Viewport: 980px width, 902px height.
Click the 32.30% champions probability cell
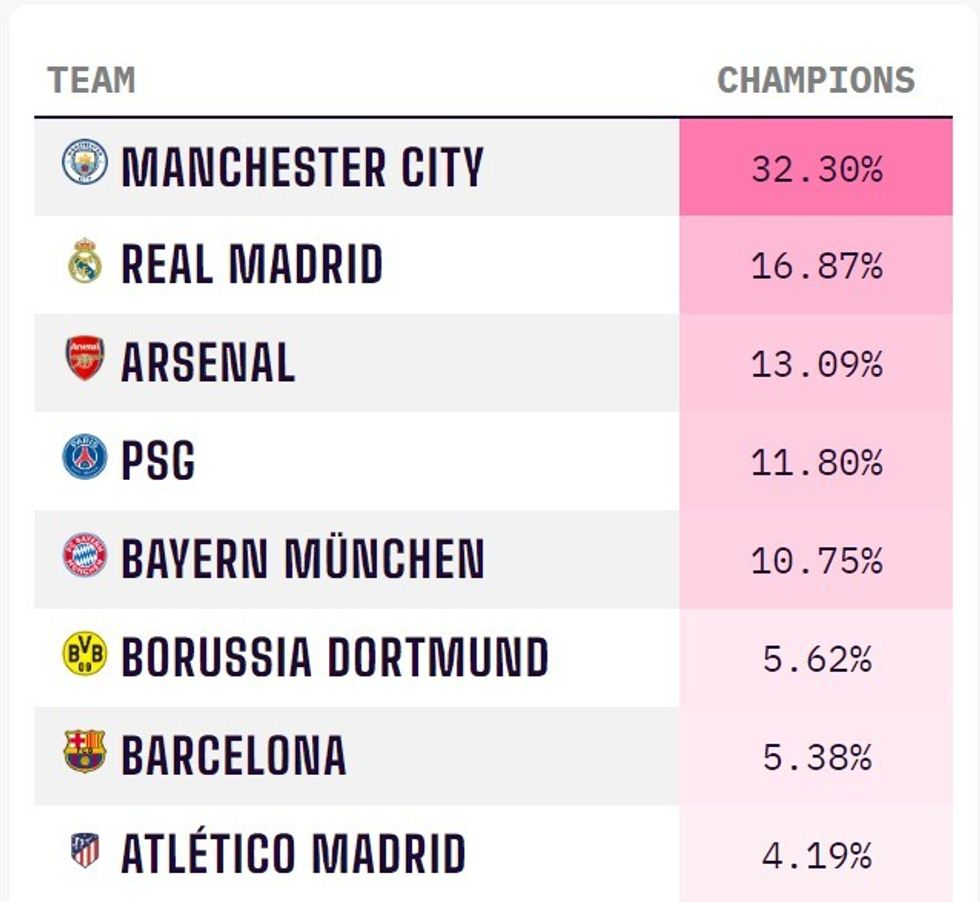click(816, 168)
